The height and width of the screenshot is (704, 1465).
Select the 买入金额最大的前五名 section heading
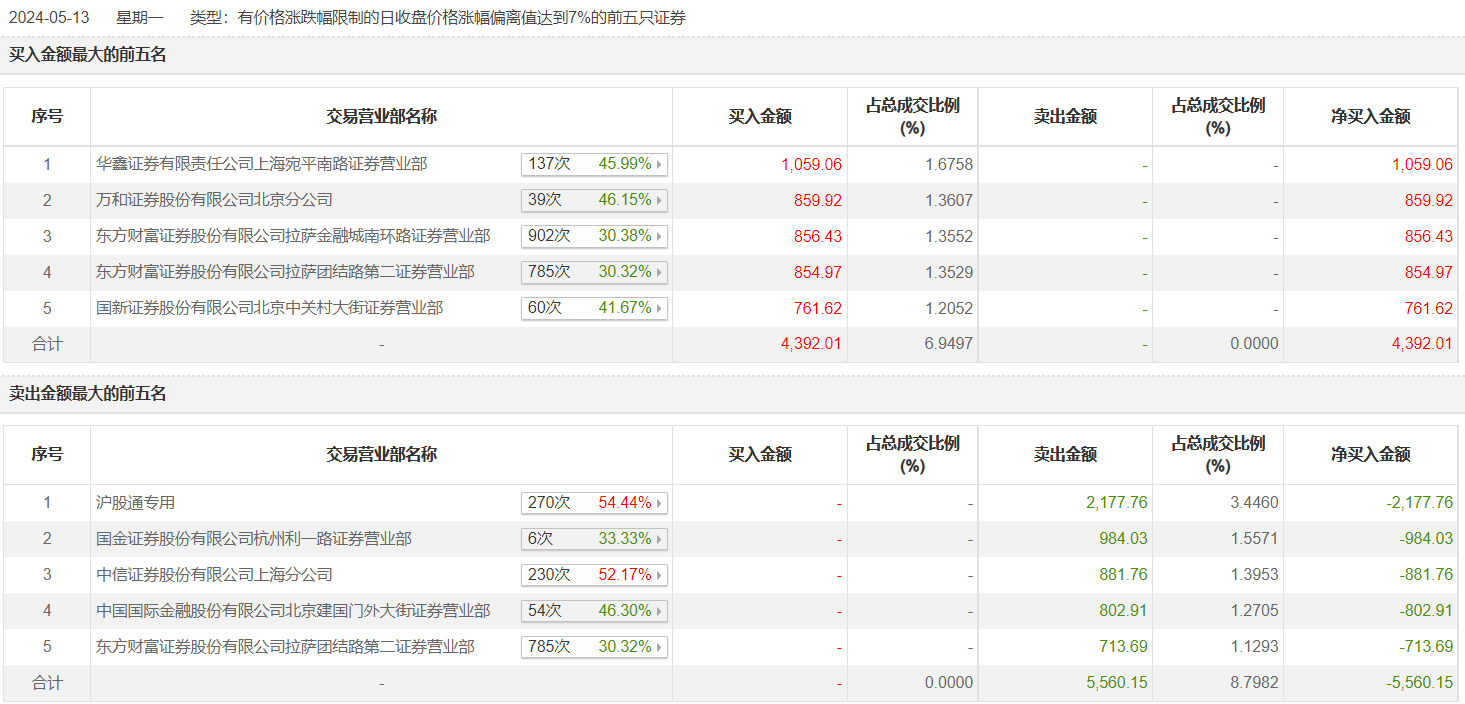point(88,55)
